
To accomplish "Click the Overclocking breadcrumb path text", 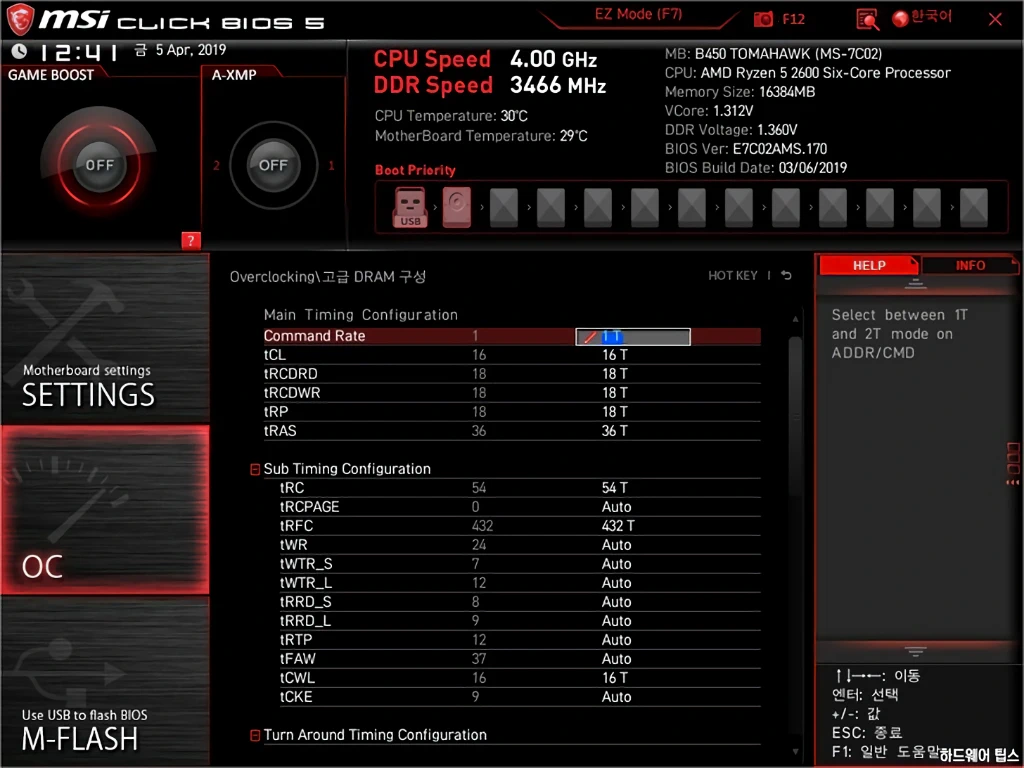I will (x=328, y=277).
